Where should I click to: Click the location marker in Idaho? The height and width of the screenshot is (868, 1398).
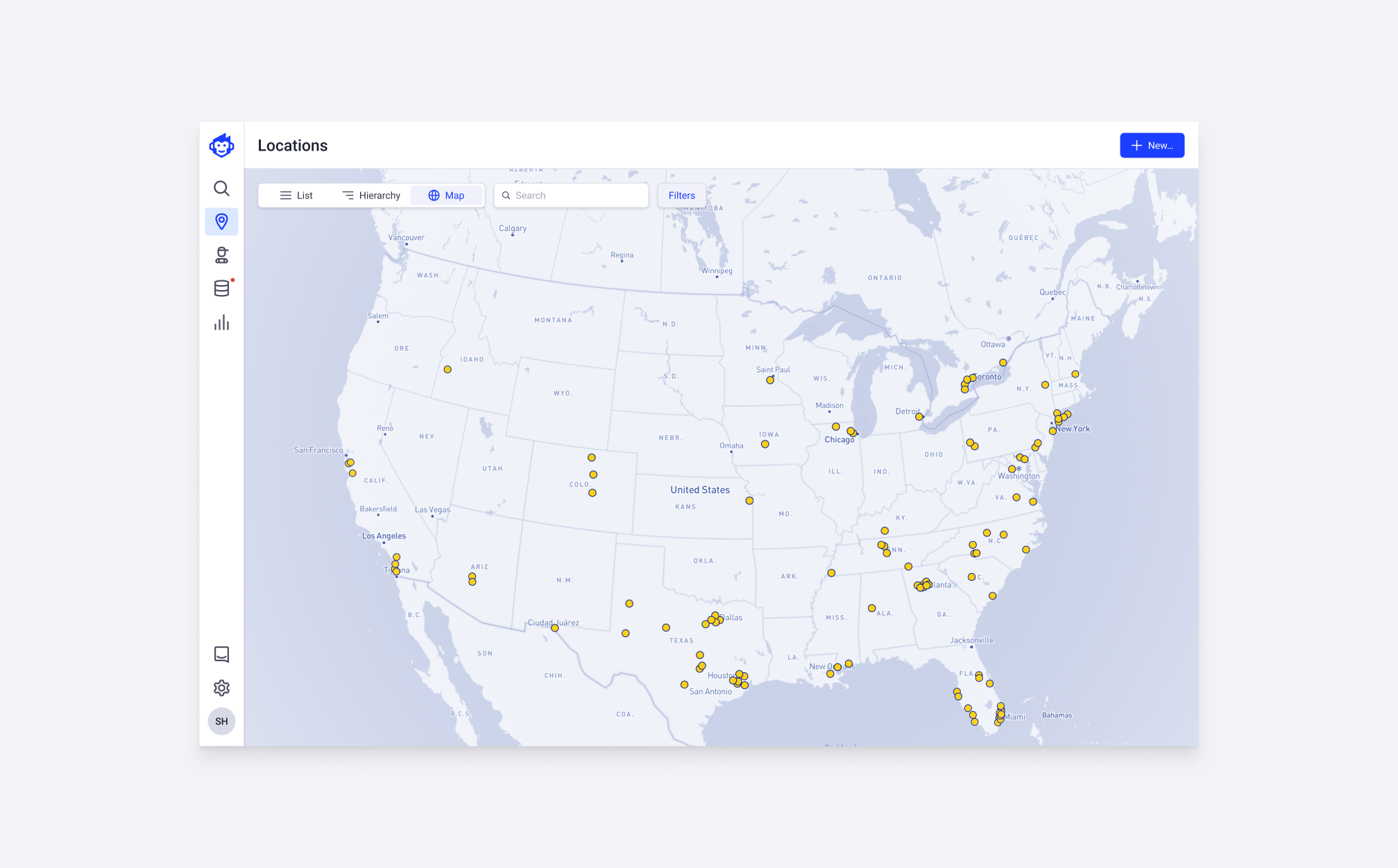447,370
